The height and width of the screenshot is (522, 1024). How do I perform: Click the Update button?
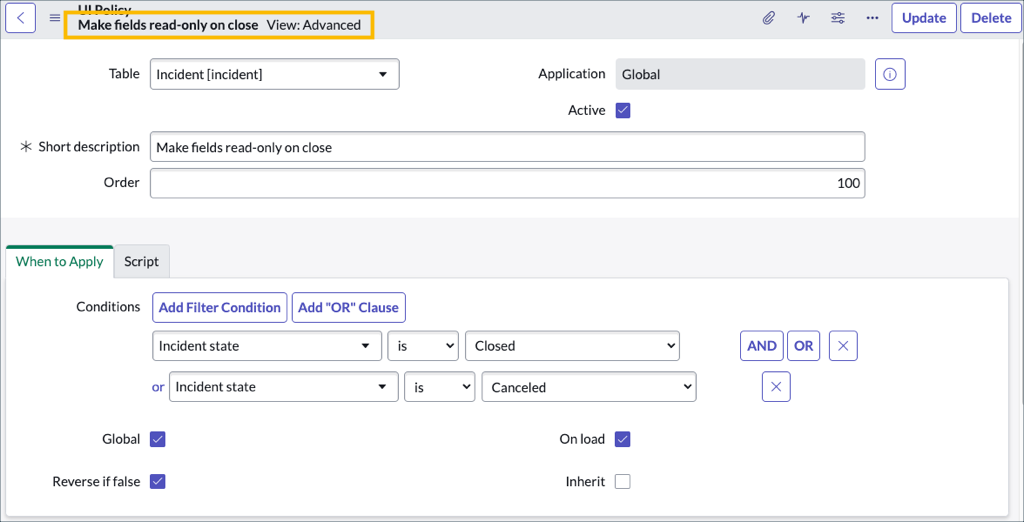coord(924,18)
